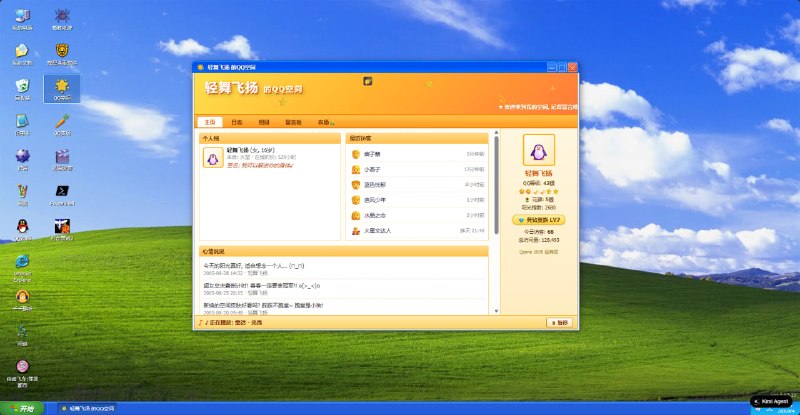Click the Kimi Agent tray badge

click(x=771, y=402)
